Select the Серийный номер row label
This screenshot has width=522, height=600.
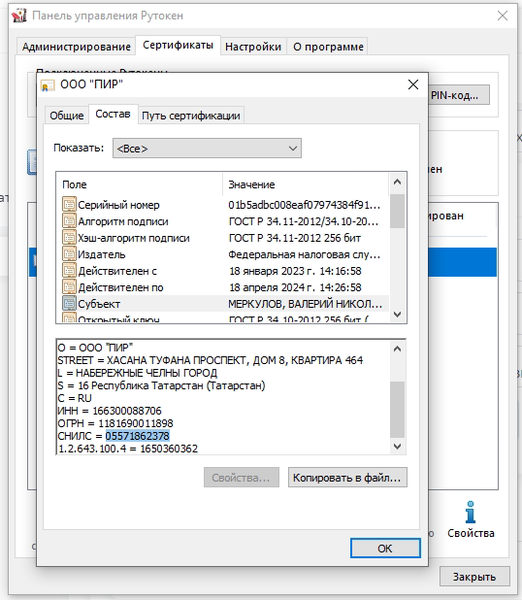[119, 205]
